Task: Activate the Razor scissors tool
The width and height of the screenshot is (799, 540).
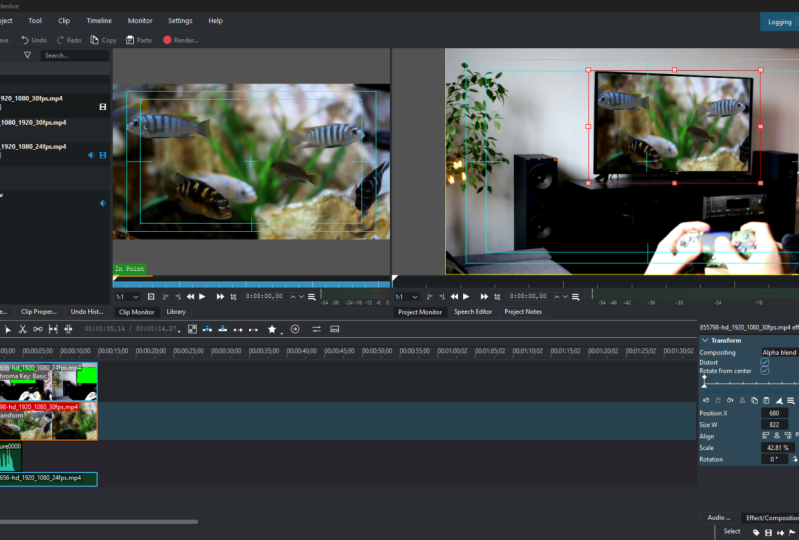Action: (22, 330)
